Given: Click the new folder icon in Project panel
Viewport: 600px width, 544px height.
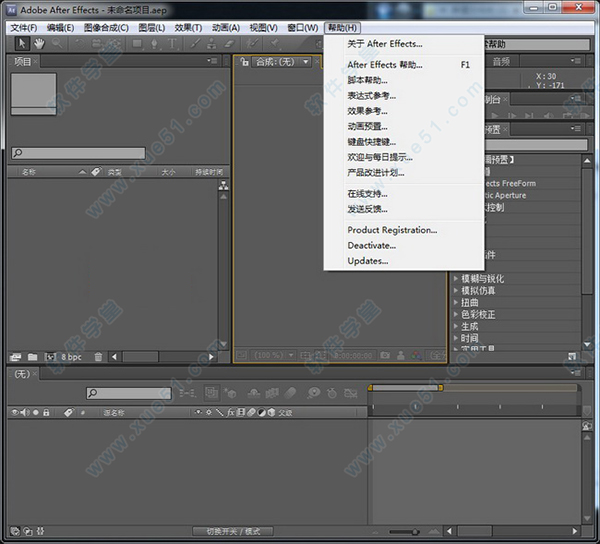Looking at the screenshot, I should (33, 357).
